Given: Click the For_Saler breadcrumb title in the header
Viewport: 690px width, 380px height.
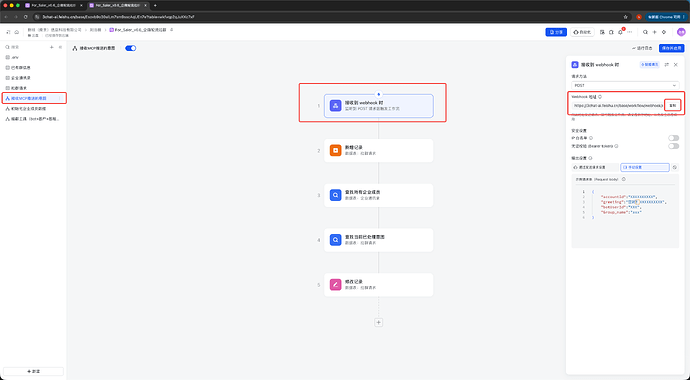Looking at the screenshot, I should (140, 30).
